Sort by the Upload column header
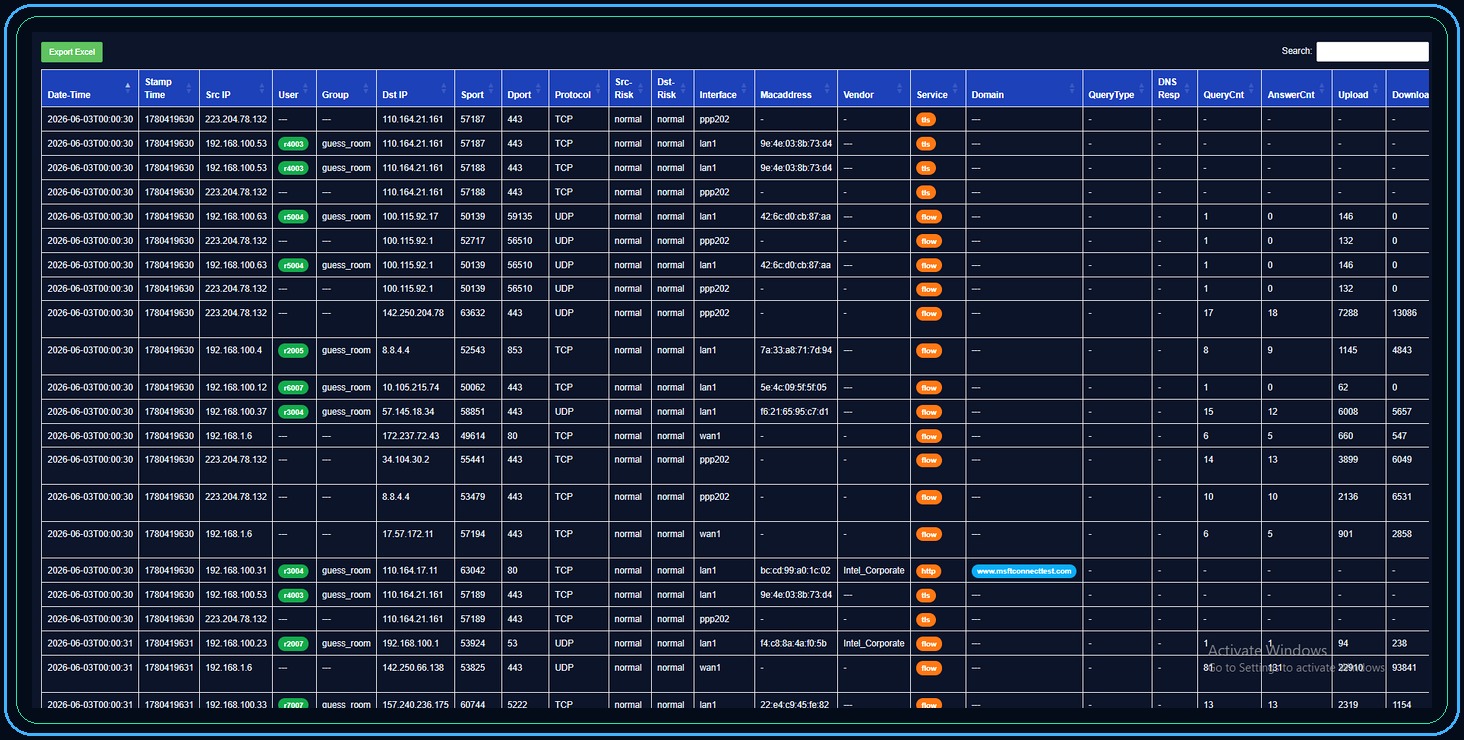Screen dimensions: 1464x740 click(1358, 88)
